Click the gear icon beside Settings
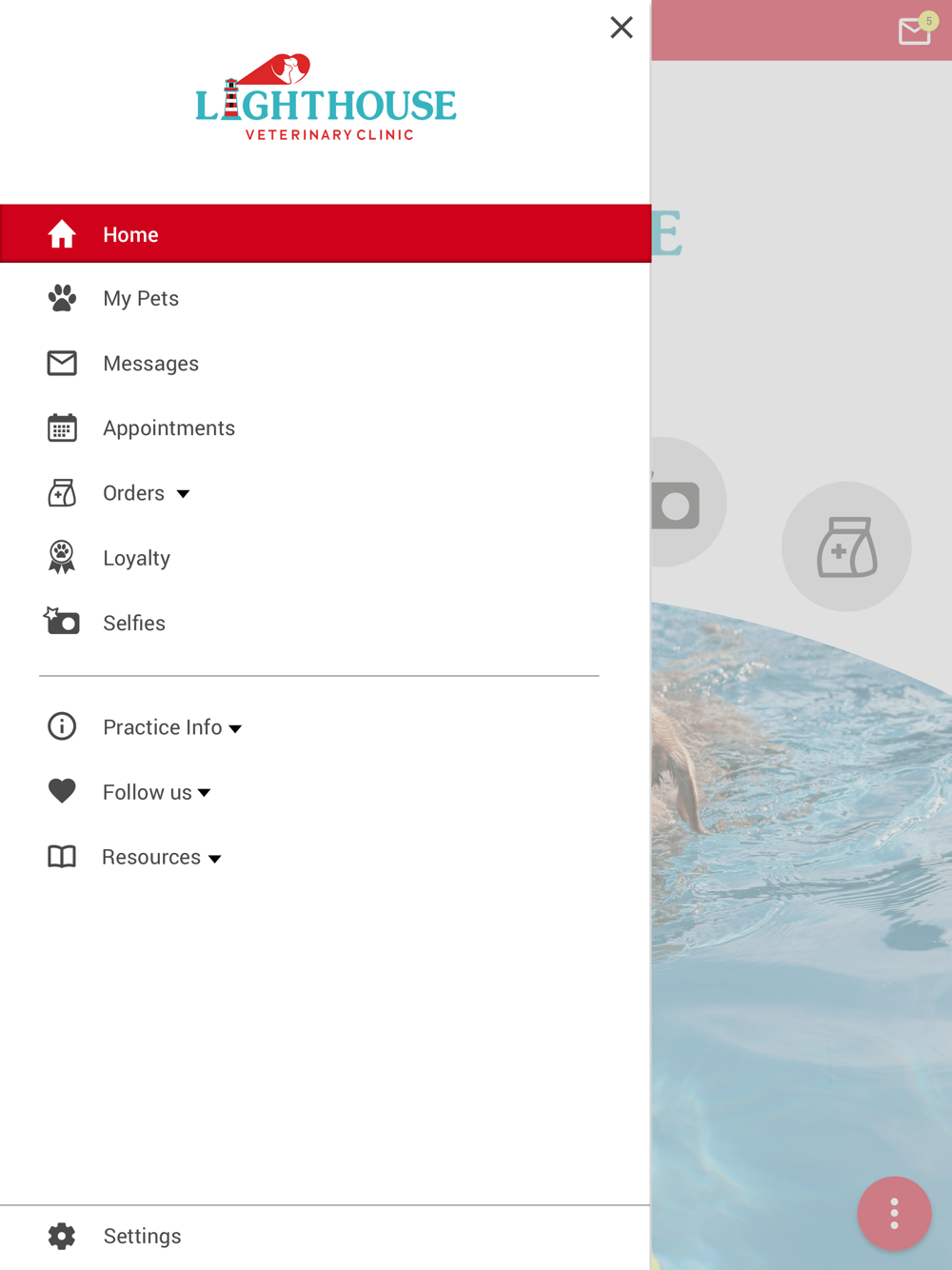Screen dimensions: 952x1270 click(x=62, y=1236)
